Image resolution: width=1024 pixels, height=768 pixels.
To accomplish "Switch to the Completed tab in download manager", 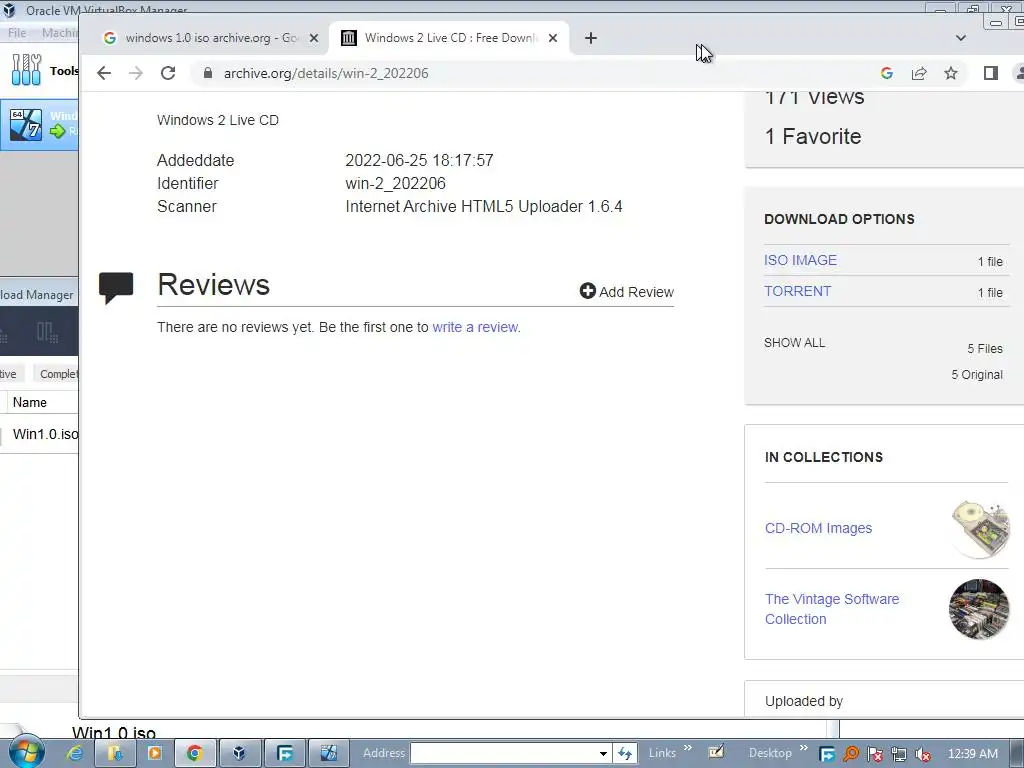I will pos(57,374).
